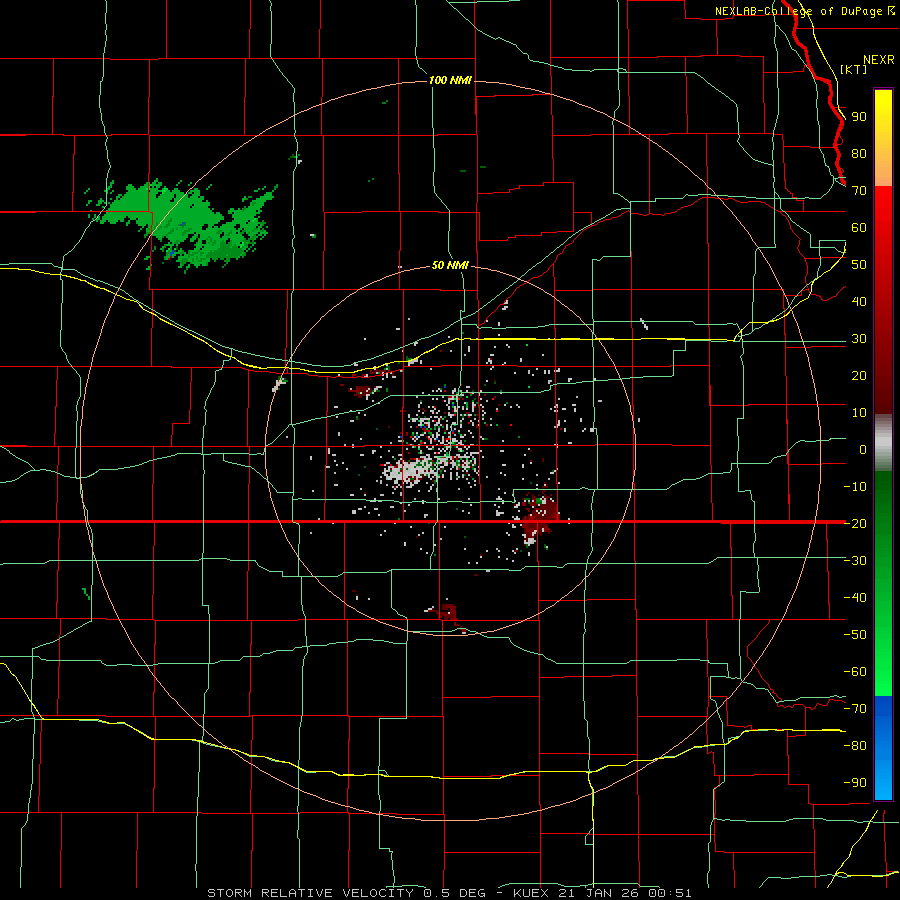Select the 10 value on the velocity scale

(859, 413)
